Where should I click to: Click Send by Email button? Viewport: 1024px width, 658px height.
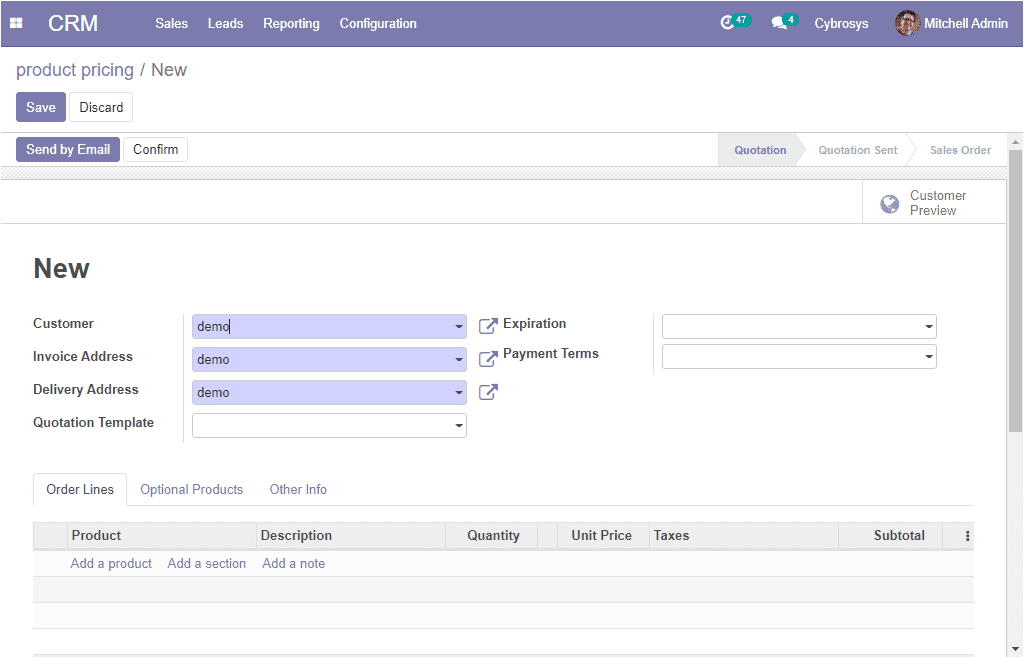(68, 149)
